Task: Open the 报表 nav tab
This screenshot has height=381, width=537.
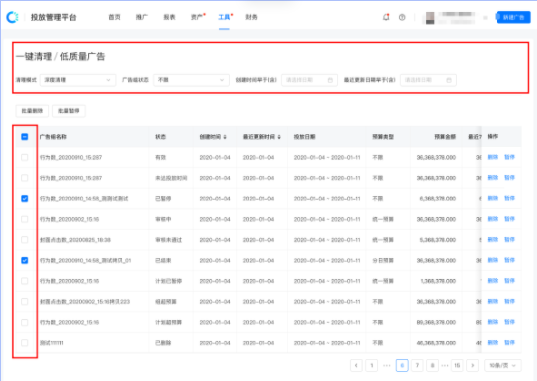Action: [169, 17]
